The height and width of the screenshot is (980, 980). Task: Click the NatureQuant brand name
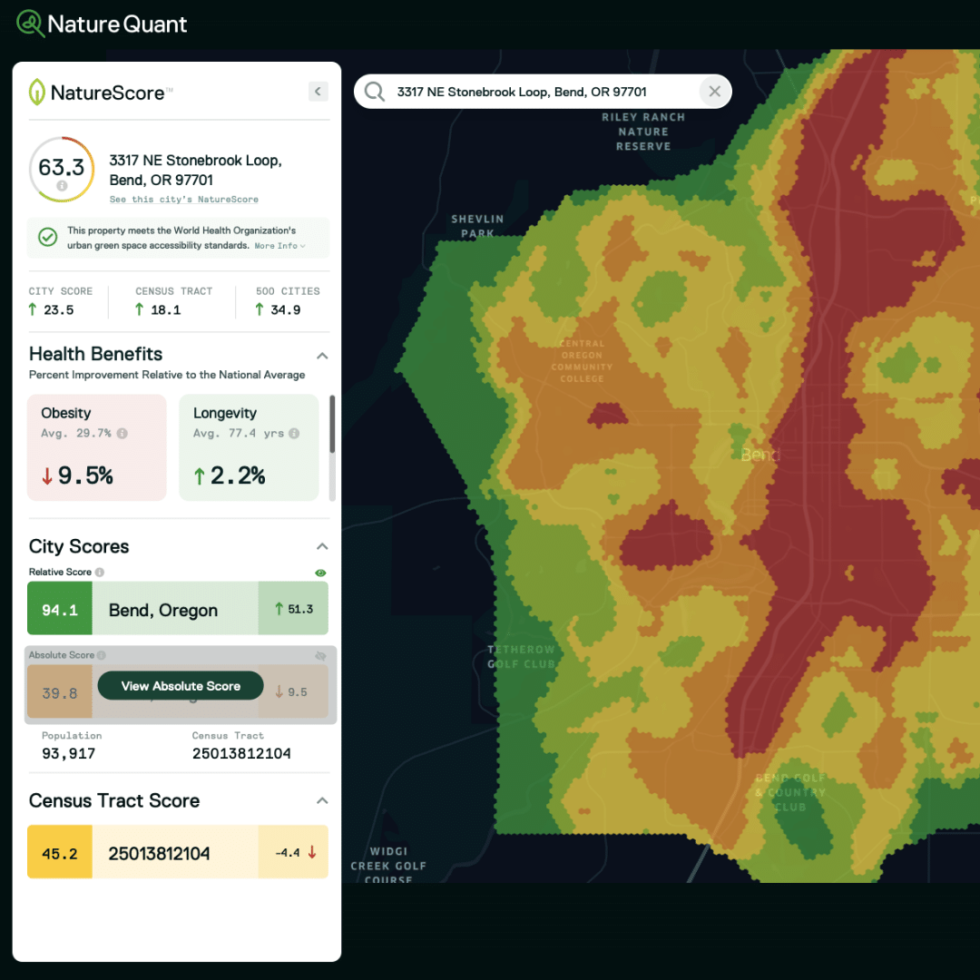click(117, 24)
